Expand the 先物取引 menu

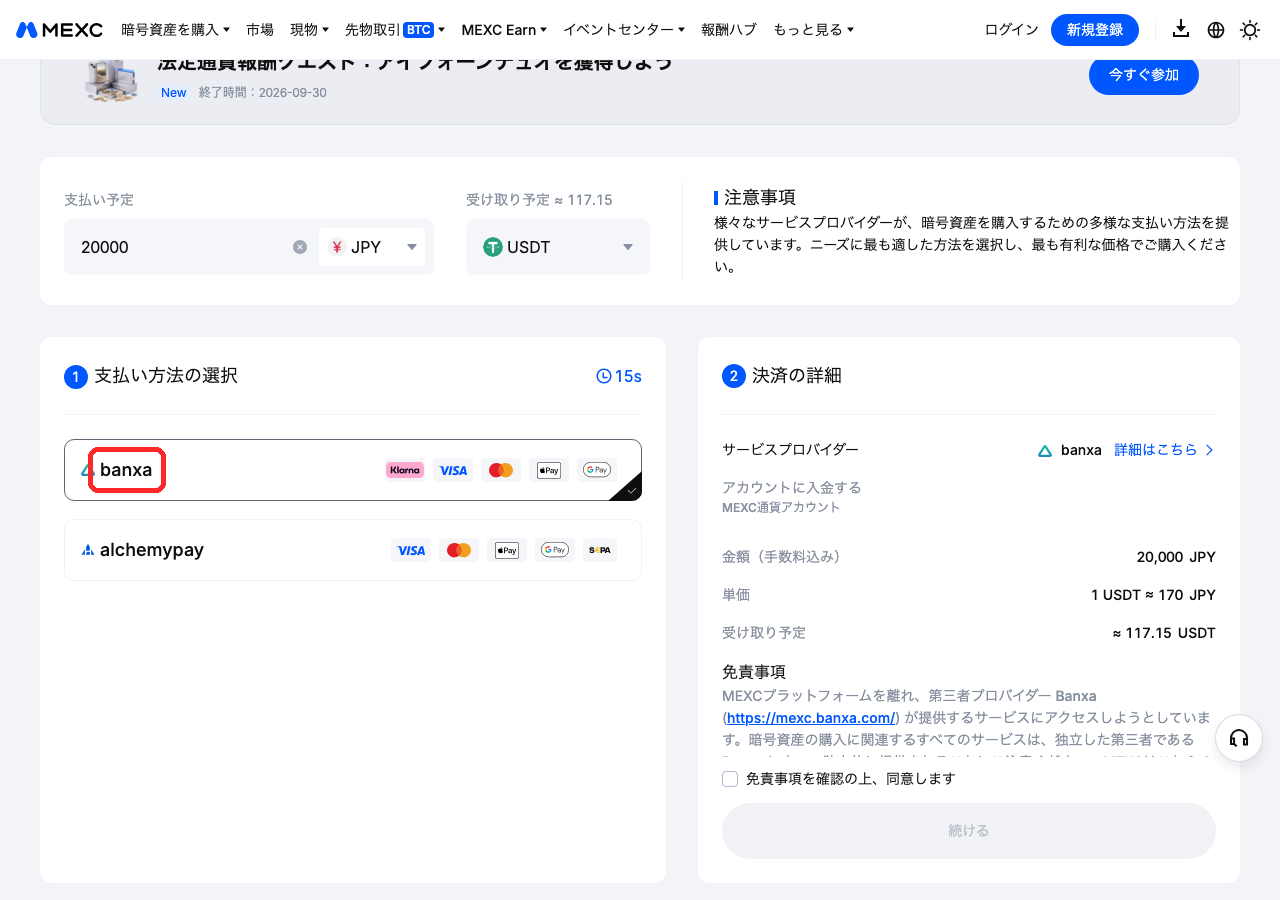click(x=395, y=30)
